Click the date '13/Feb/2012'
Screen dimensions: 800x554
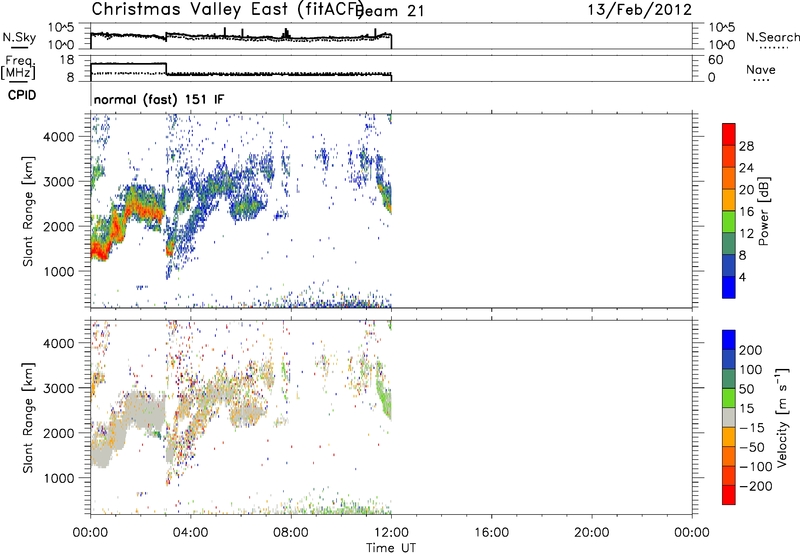pos(640,10)
